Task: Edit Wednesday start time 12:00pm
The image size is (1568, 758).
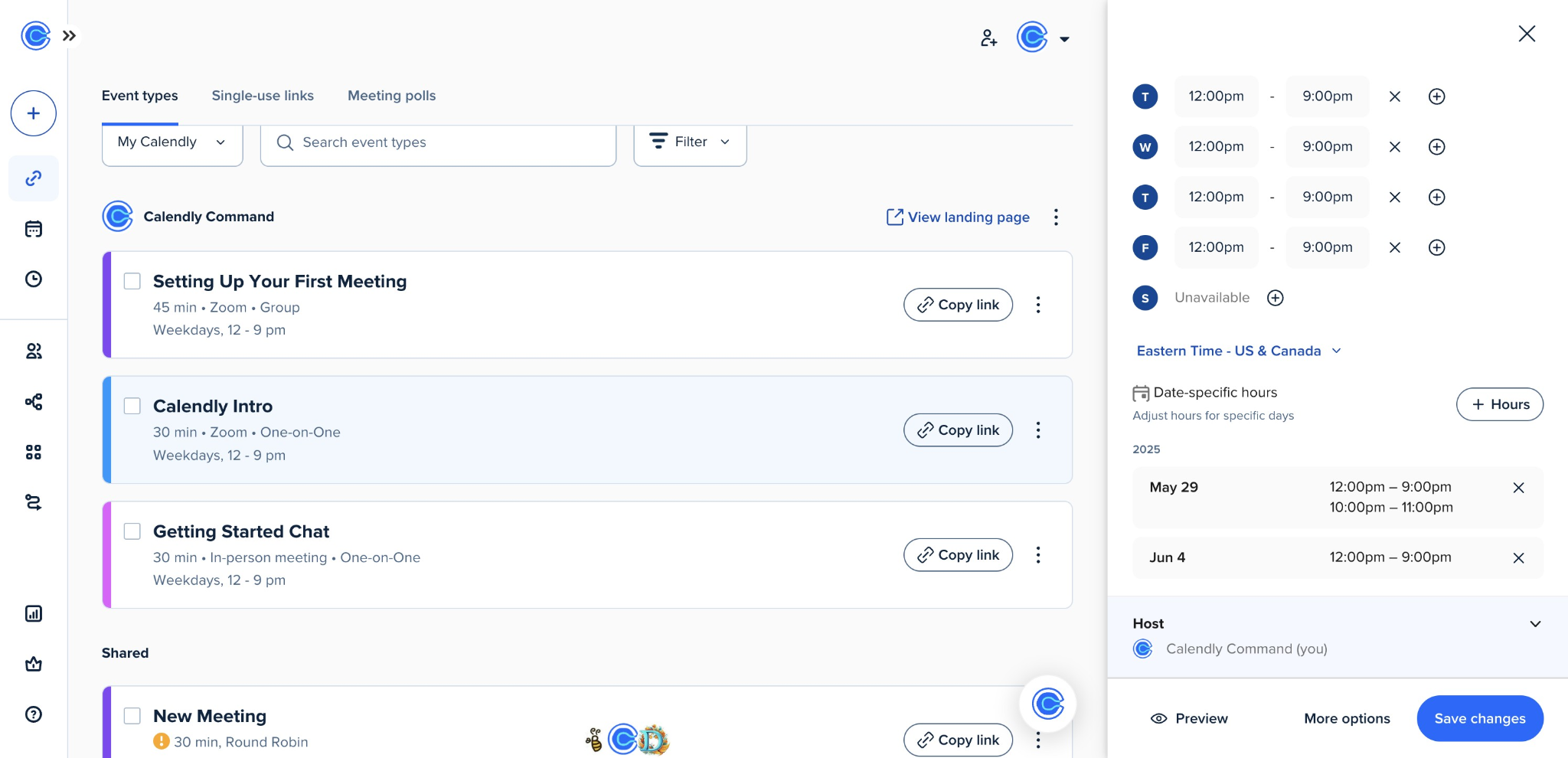Action: tap(1217, 147)
